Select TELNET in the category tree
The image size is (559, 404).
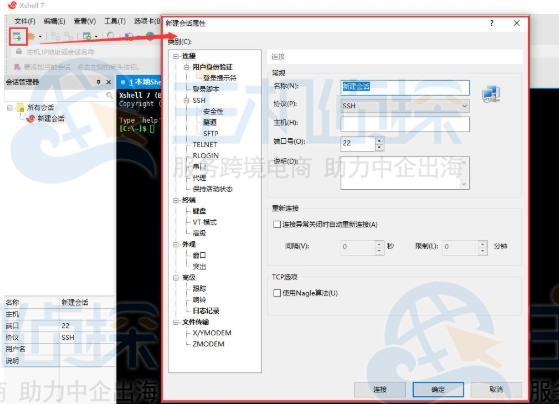(x=205, y=144)
